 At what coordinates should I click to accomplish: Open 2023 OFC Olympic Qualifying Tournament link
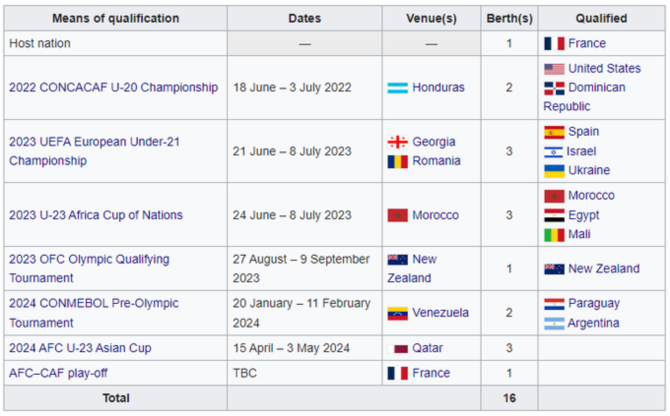click(89, 269)
